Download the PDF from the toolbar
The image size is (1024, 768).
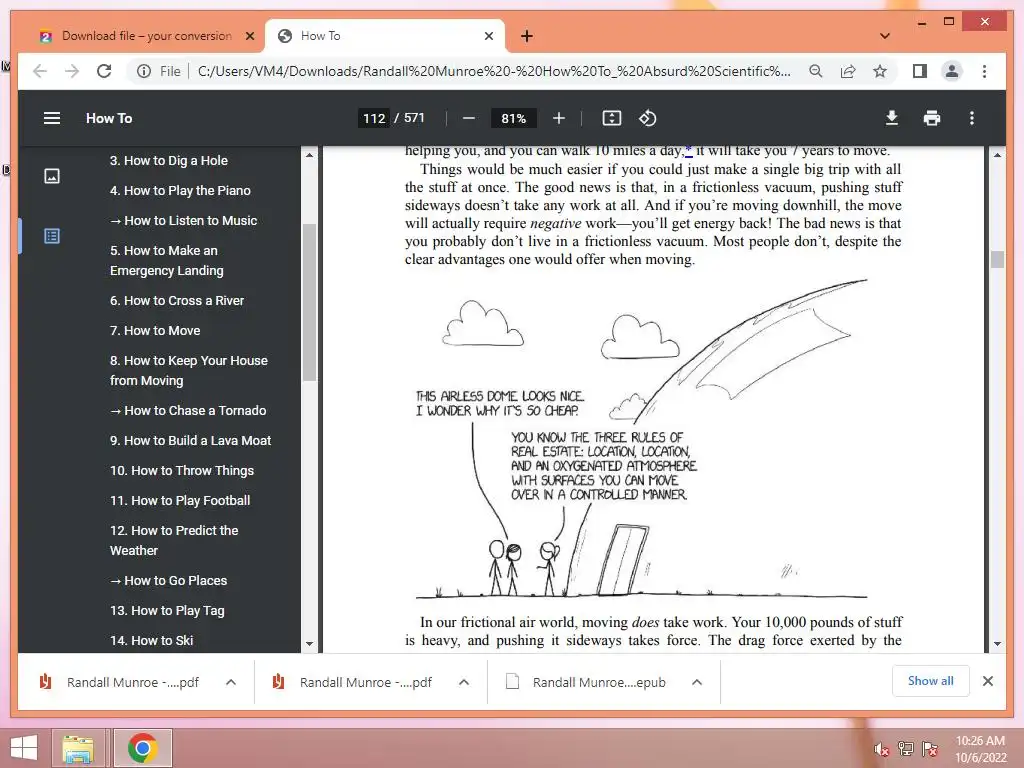(891, 118)
